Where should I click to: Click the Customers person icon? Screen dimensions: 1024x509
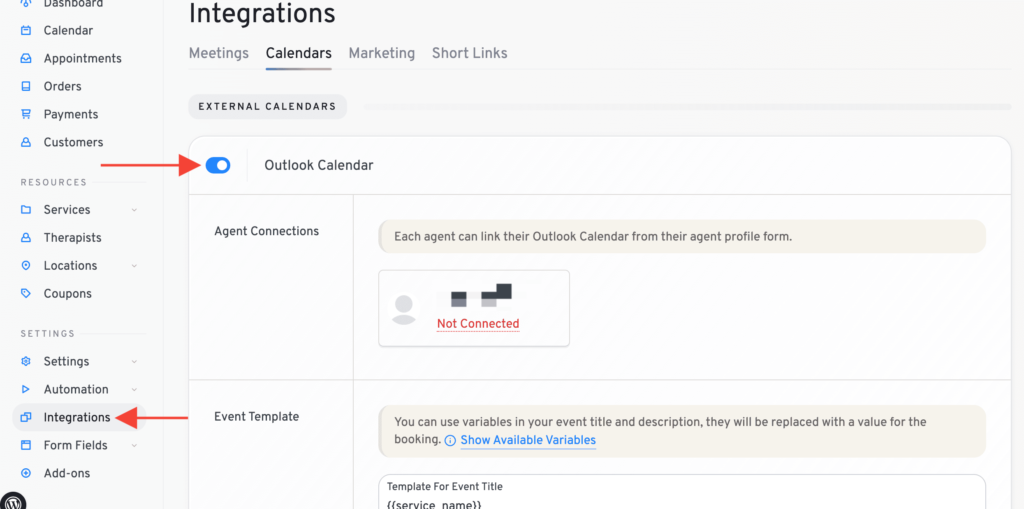26,142
